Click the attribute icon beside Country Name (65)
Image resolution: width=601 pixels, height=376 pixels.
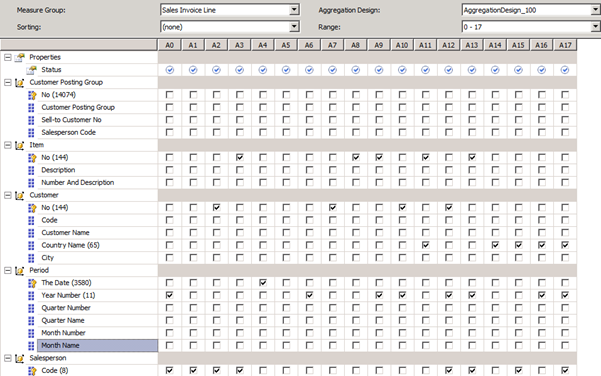[x=31, y=245]
